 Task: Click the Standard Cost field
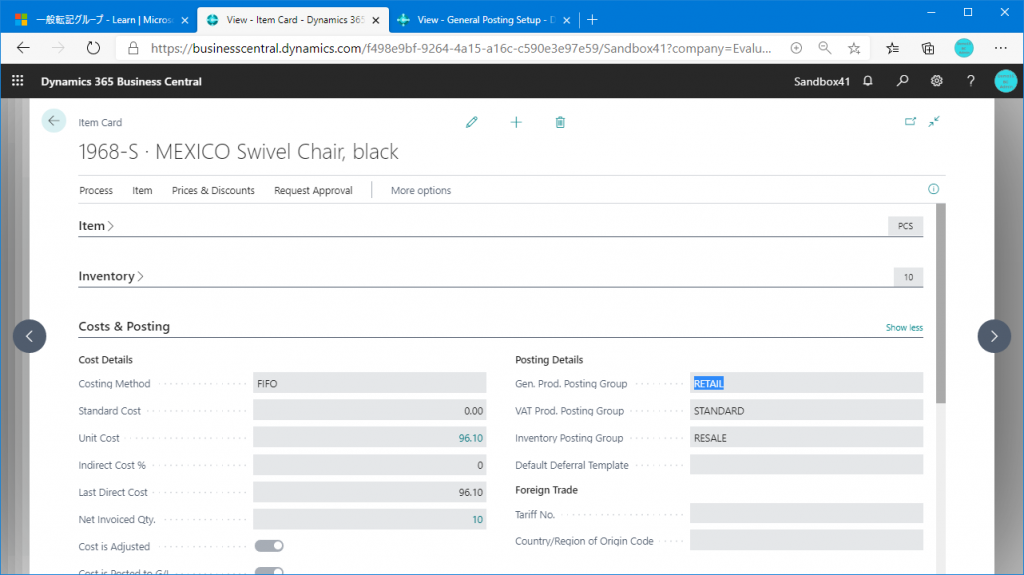coord(370,410)
